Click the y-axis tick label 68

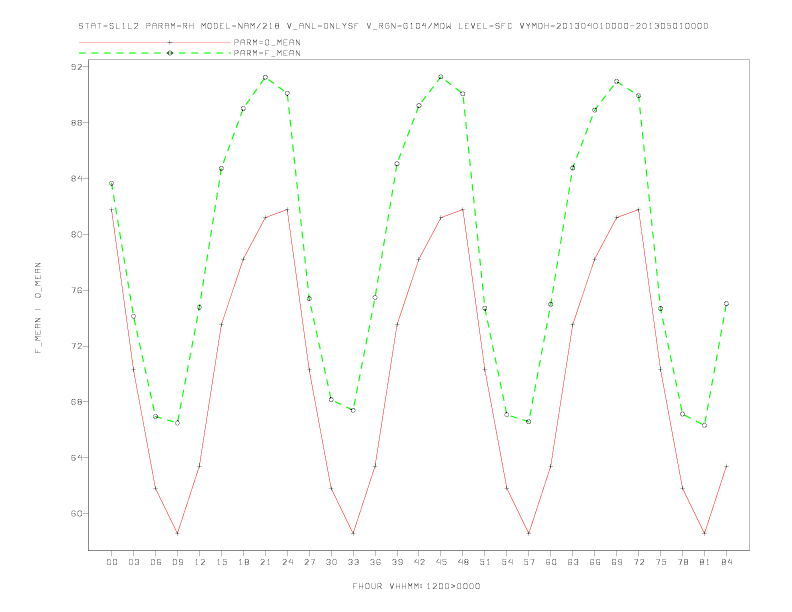[x=76, y=402]
